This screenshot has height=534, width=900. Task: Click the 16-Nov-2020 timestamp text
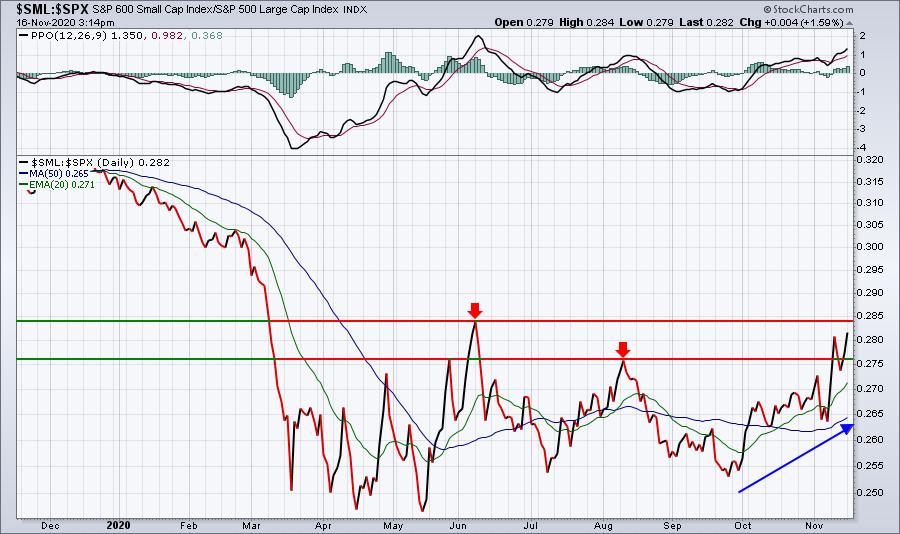[x=65, y=23]
